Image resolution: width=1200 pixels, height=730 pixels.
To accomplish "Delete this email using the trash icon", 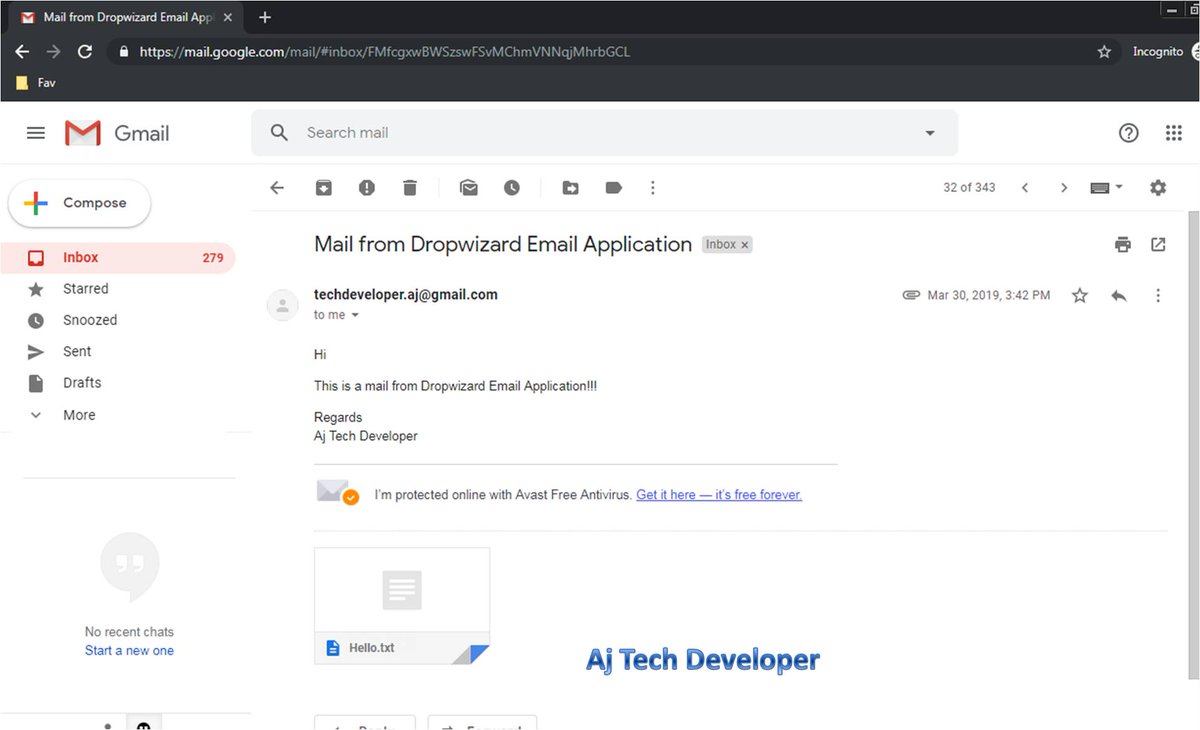I will [410, 187].
